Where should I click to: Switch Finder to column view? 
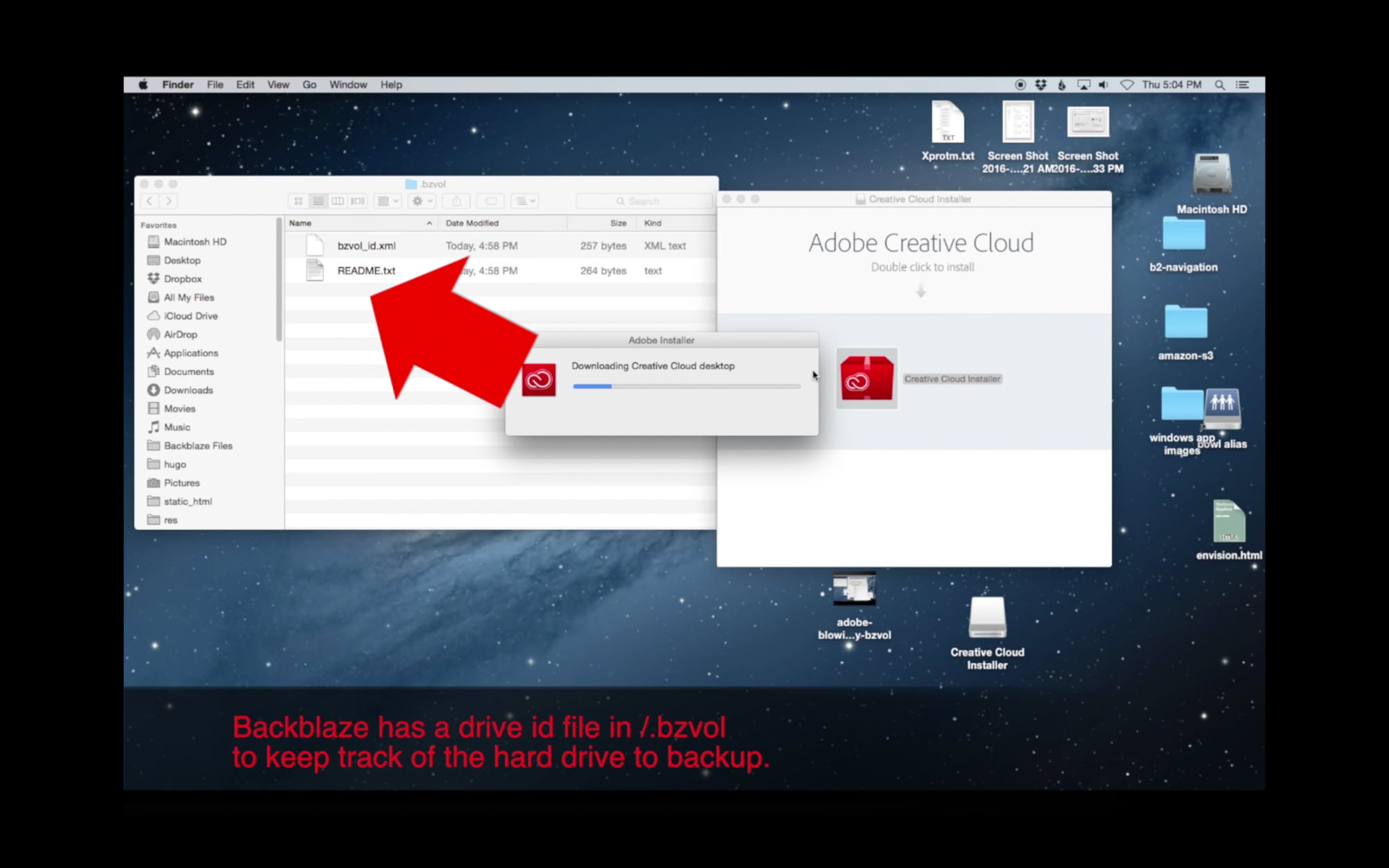(338, 201)
